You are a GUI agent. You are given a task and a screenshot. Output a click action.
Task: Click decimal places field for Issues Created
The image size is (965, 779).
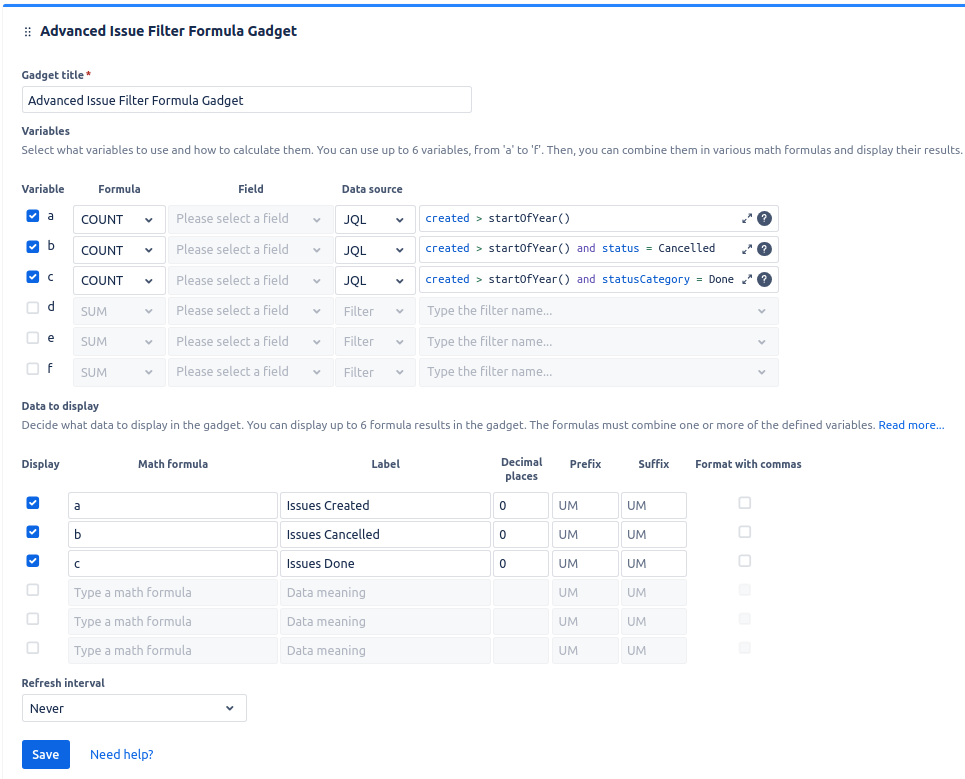pos(521,505)
